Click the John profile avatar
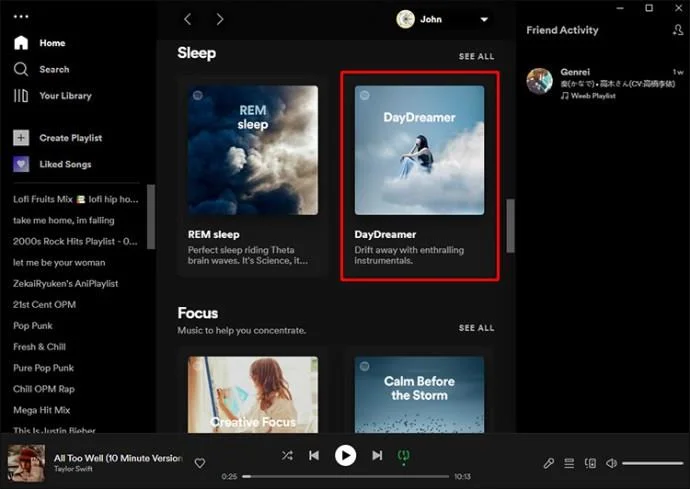The height and width of the screenshot is (489, 690). (x=405, y=19)
